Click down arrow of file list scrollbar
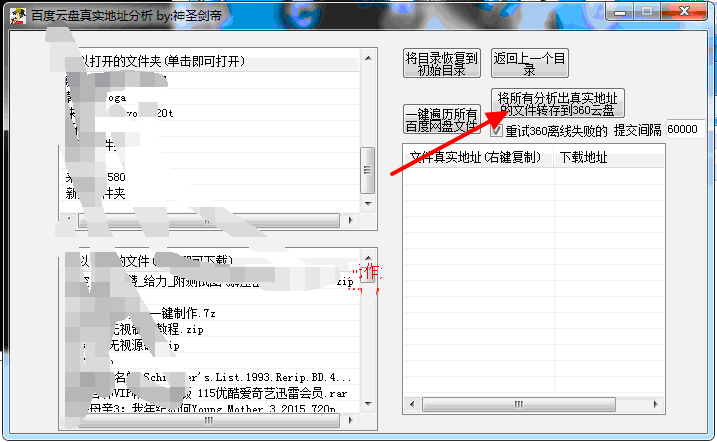Image resolution: width=717 pixels, height=442 pixels. point(368,404)
